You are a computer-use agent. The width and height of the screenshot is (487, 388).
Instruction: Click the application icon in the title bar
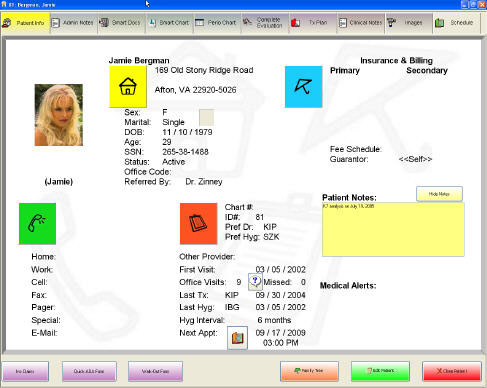(4, 4)
